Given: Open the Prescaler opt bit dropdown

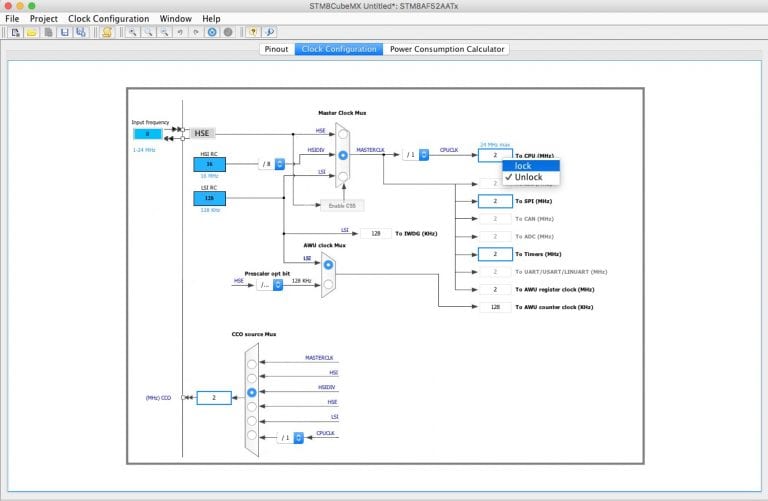Looking at the screenshot, I should tap(270, 285).
